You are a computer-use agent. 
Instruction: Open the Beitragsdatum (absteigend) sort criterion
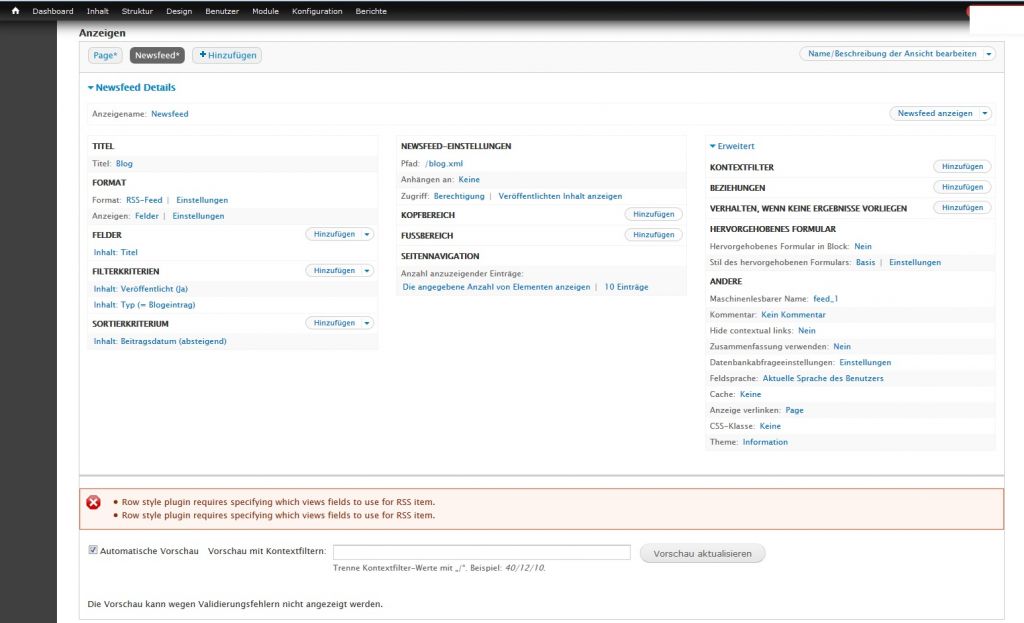(160, 341)
